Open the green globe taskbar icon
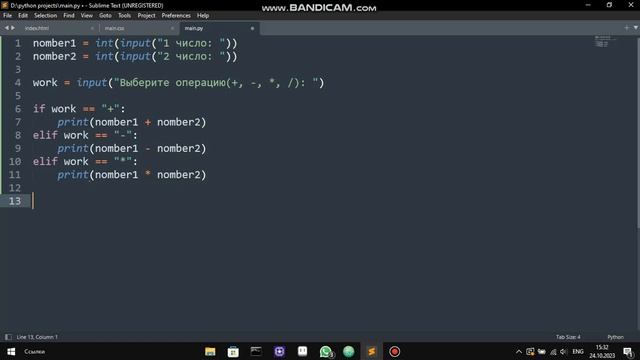This screenshot has height=360, width=640. point(349,351)
